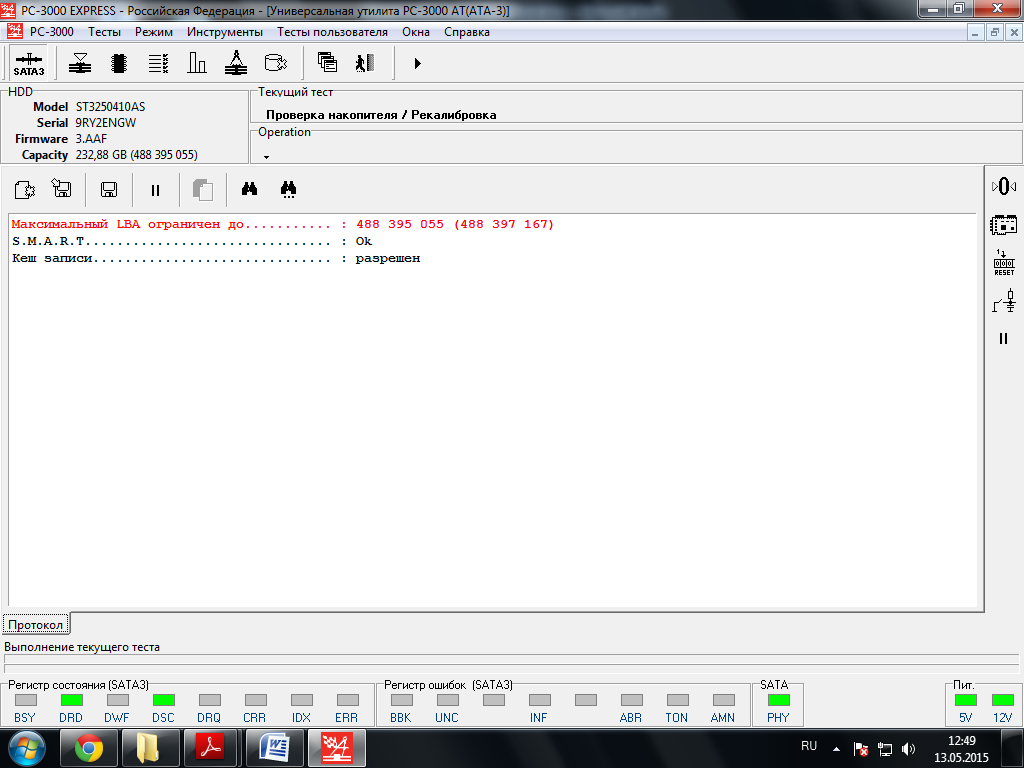
Task: Click the DWF status indicator
Action: [x=118, y=700]
